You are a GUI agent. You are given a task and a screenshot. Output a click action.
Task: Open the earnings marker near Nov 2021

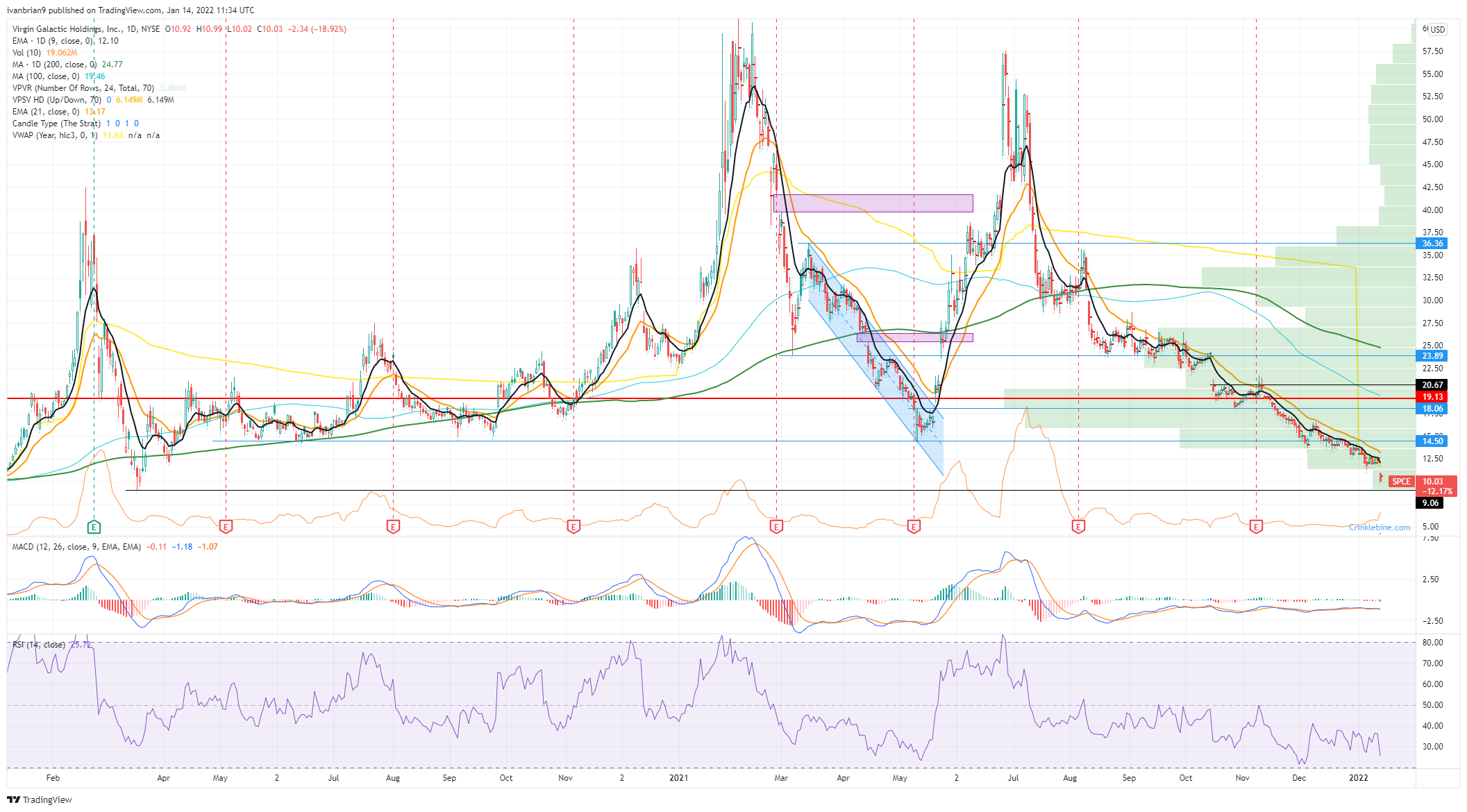pyautogui.click(x=1256, y=527)
